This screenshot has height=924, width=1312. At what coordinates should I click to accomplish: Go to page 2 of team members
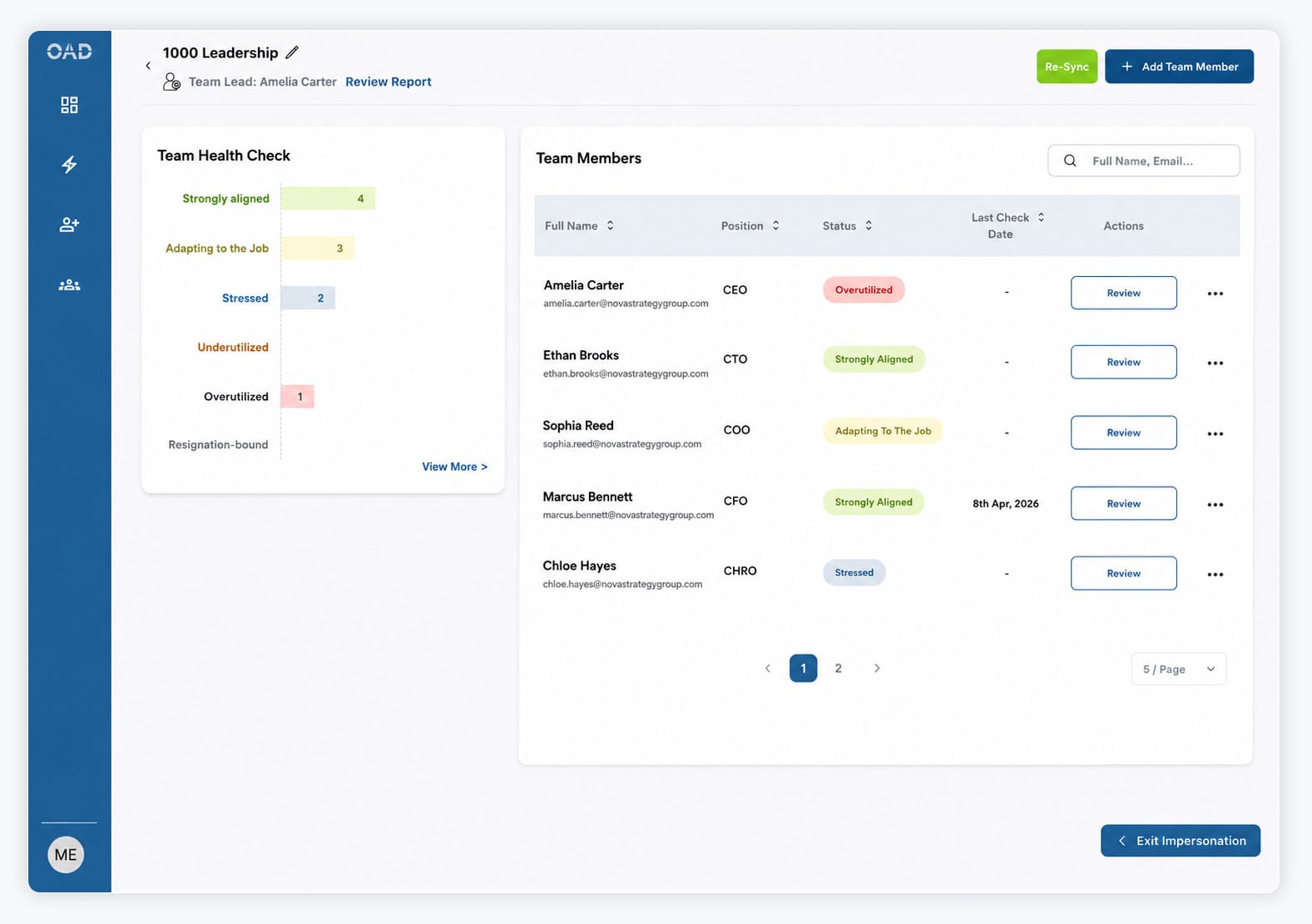(x=838, y=668)
